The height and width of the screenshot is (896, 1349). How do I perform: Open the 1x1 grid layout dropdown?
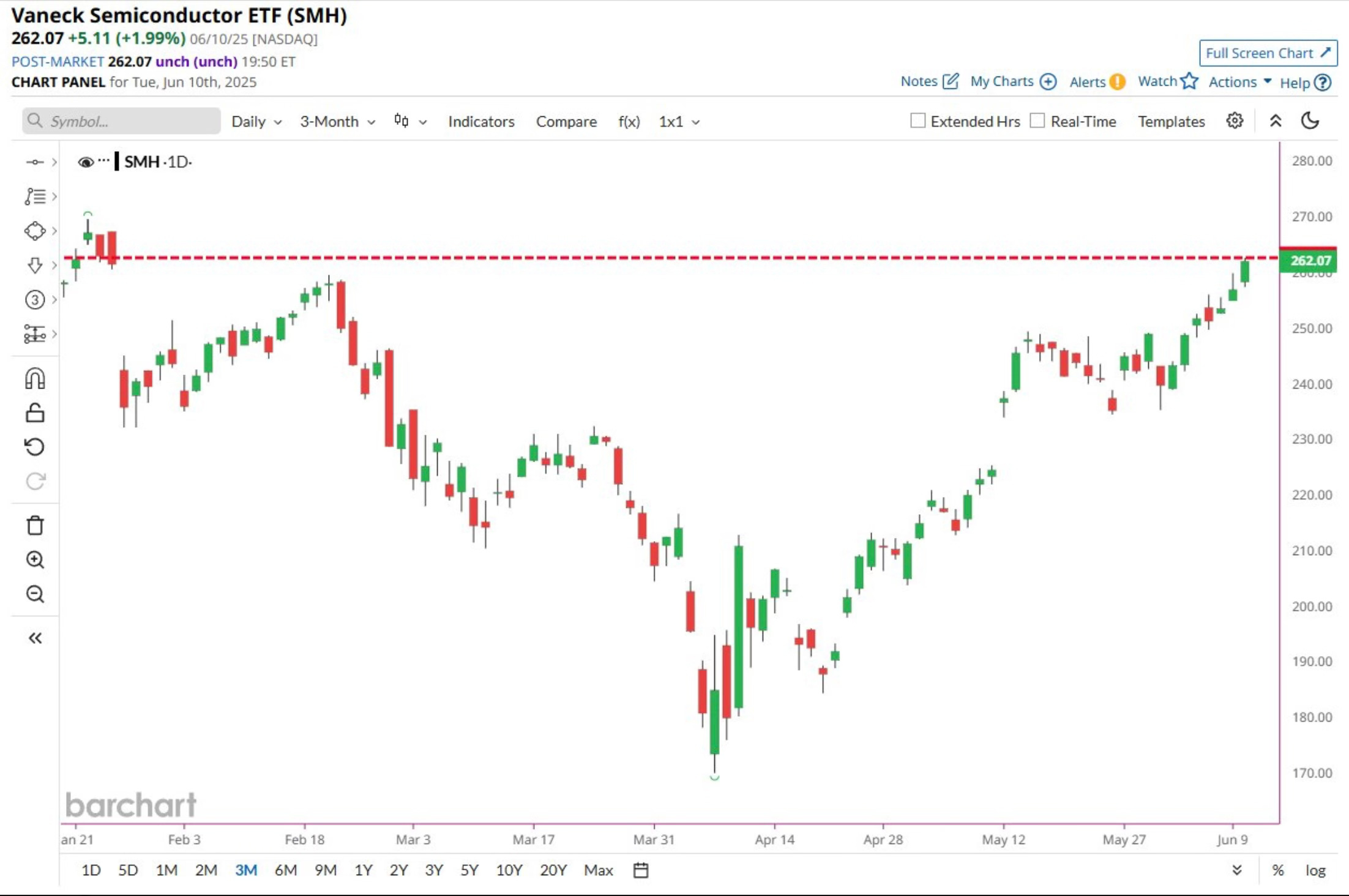pos(679,122)
